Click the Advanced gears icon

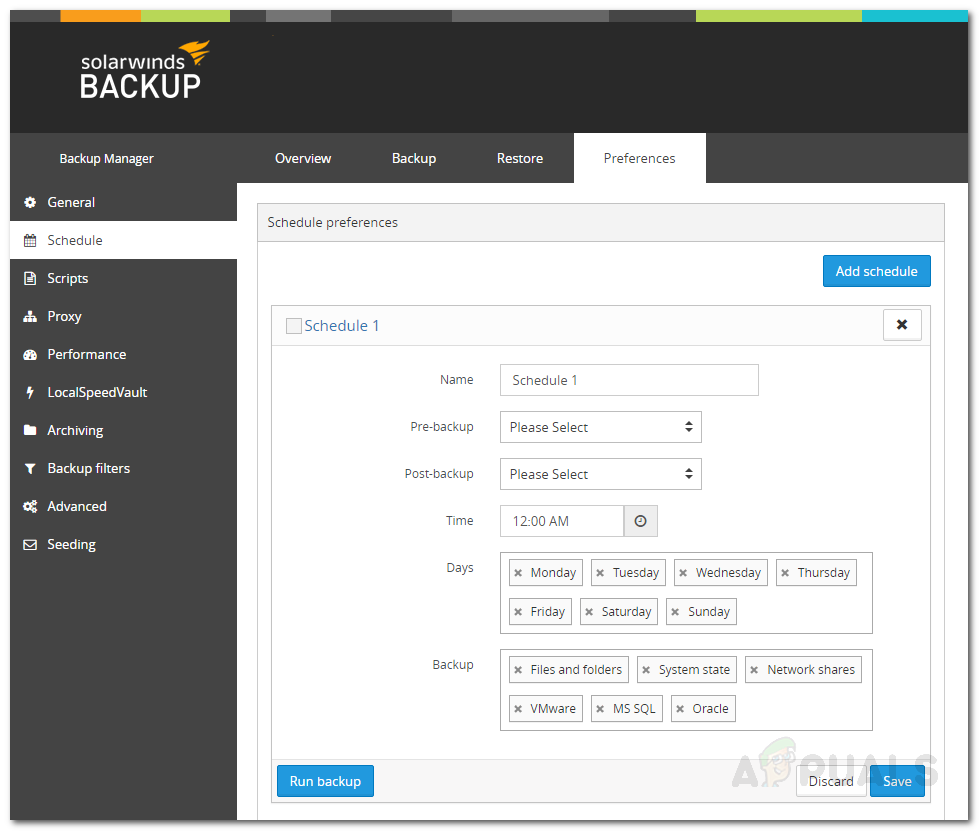[x=30, y=506]
